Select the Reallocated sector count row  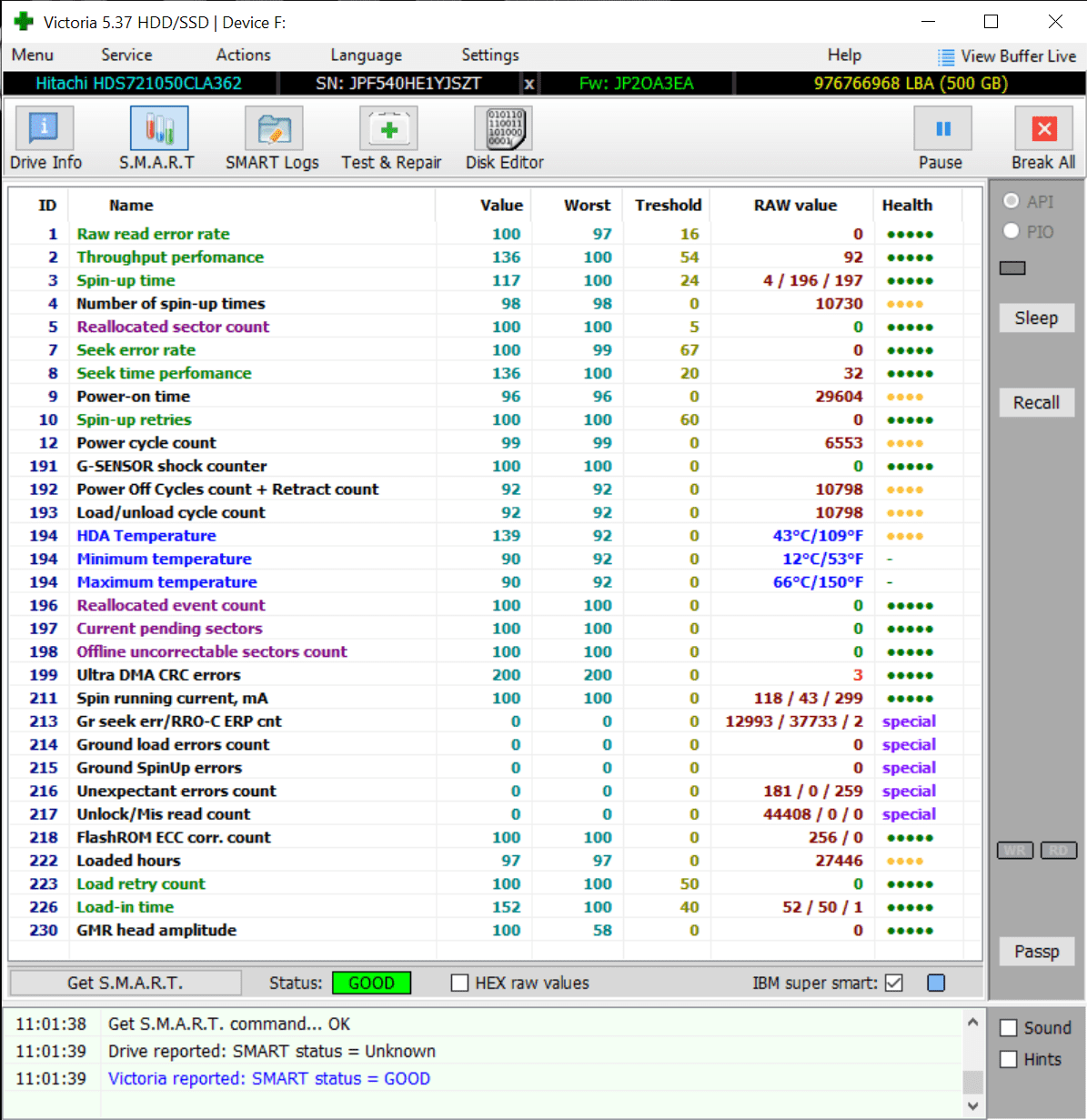[495, 327]
